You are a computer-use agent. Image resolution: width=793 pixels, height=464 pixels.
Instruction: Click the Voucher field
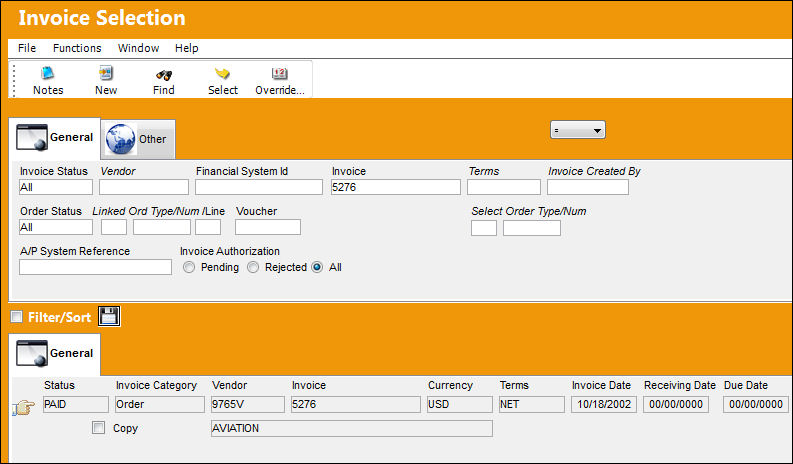pyautogui.click(x=268, y=227)
